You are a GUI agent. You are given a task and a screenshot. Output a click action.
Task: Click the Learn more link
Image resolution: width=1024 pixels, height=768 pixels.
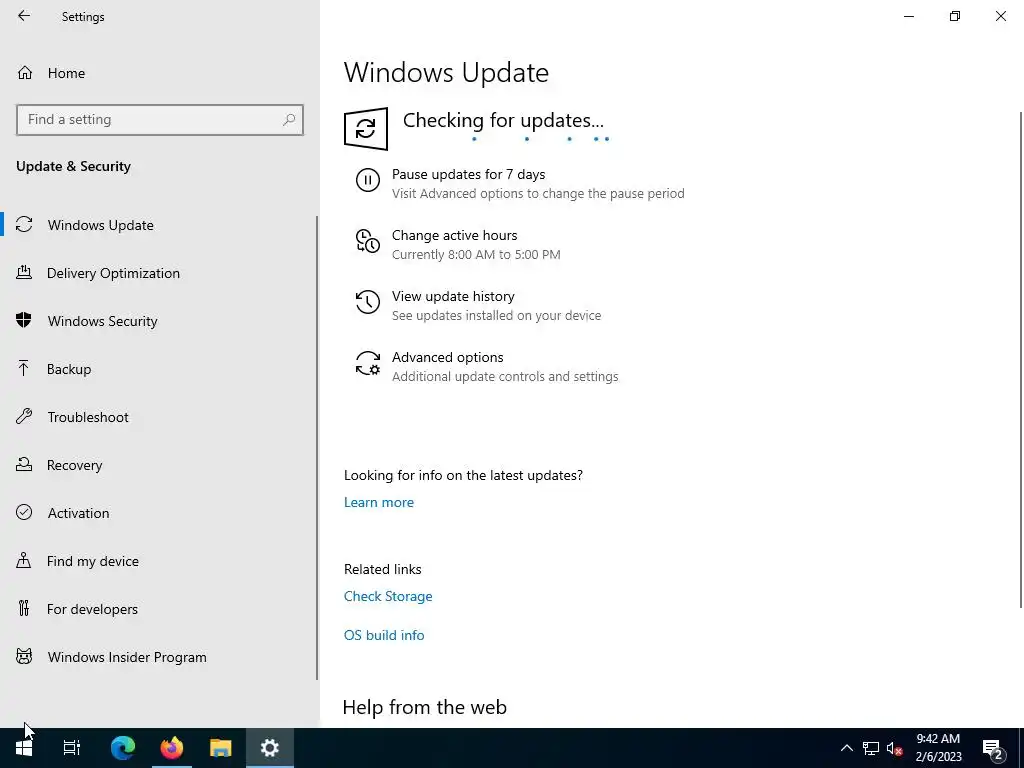tap(379, 502)
